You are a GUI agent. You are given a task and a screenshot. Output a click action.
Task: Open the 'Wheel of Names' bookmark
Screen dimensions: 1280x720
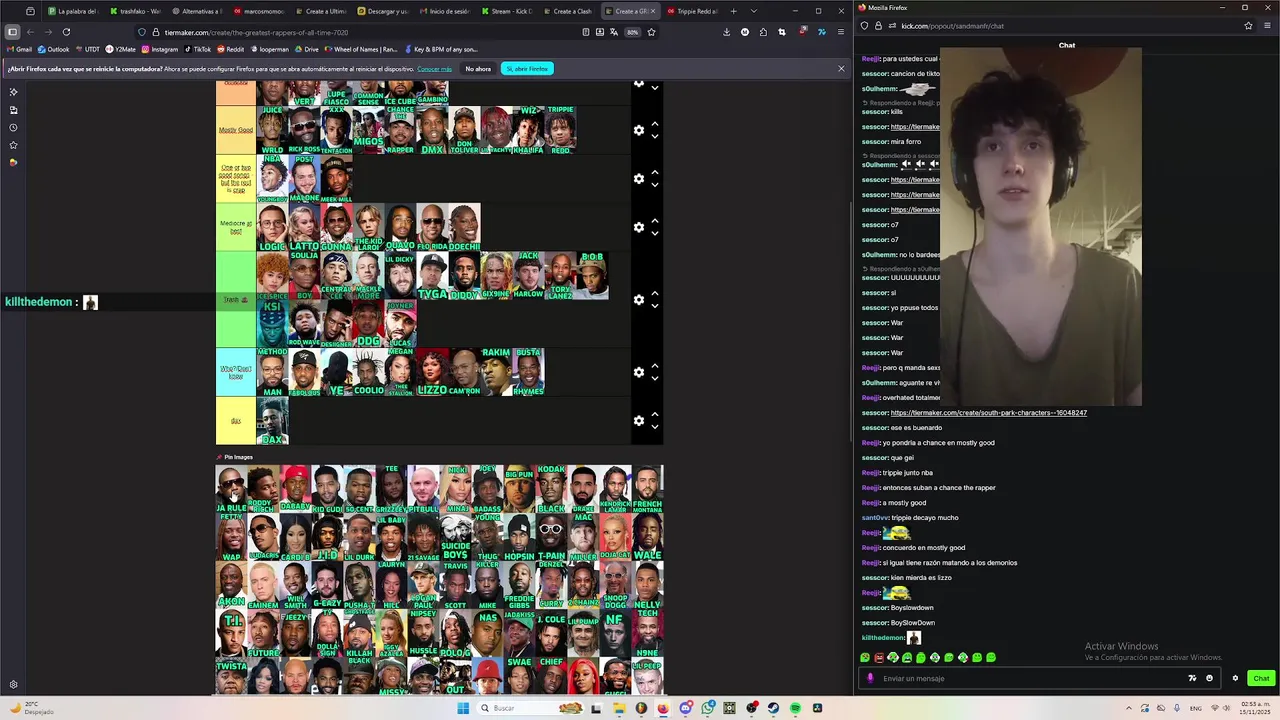pyautogui.click(x=363, y=49)
